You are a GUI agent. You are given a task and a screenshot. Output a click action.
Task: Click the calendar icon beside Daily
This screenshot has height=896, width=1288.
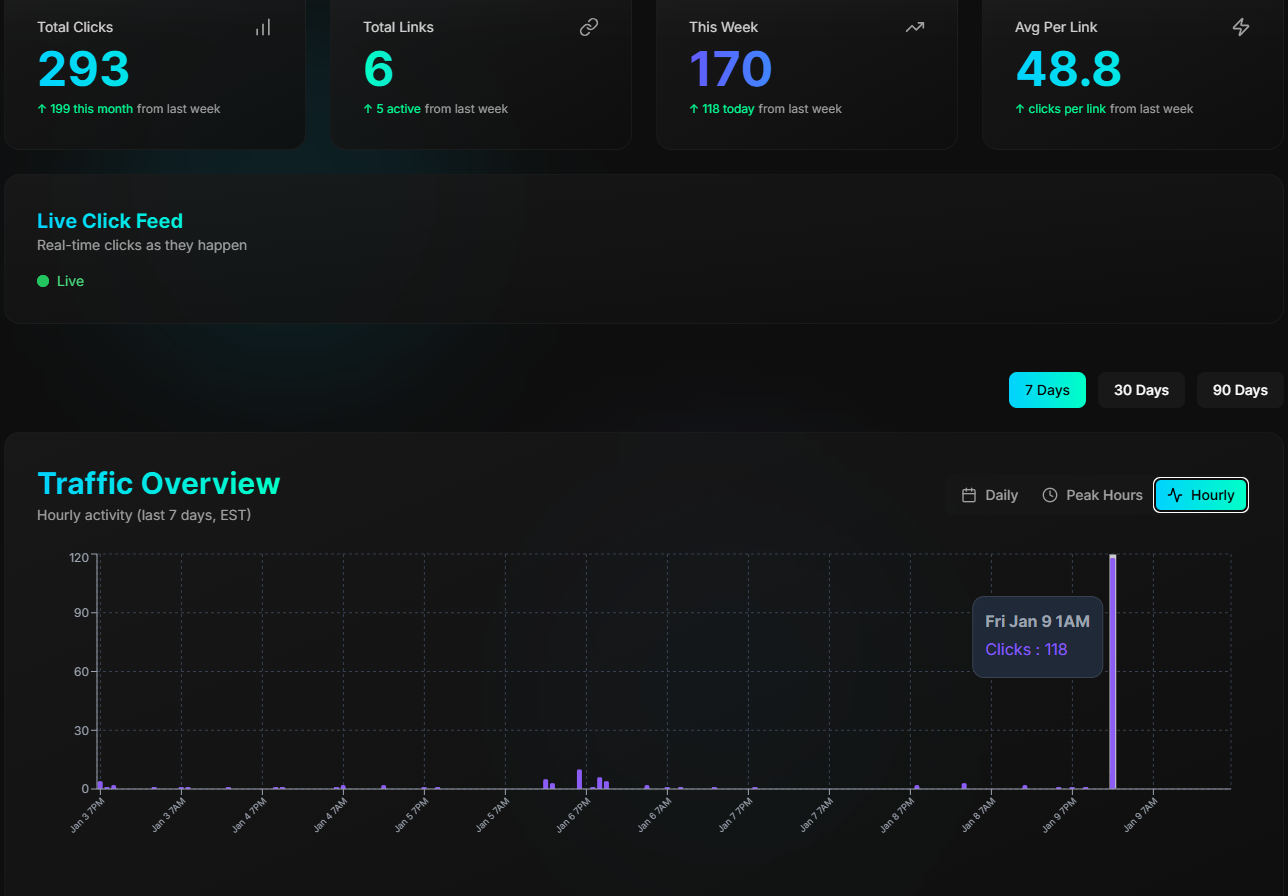point(967,494)
